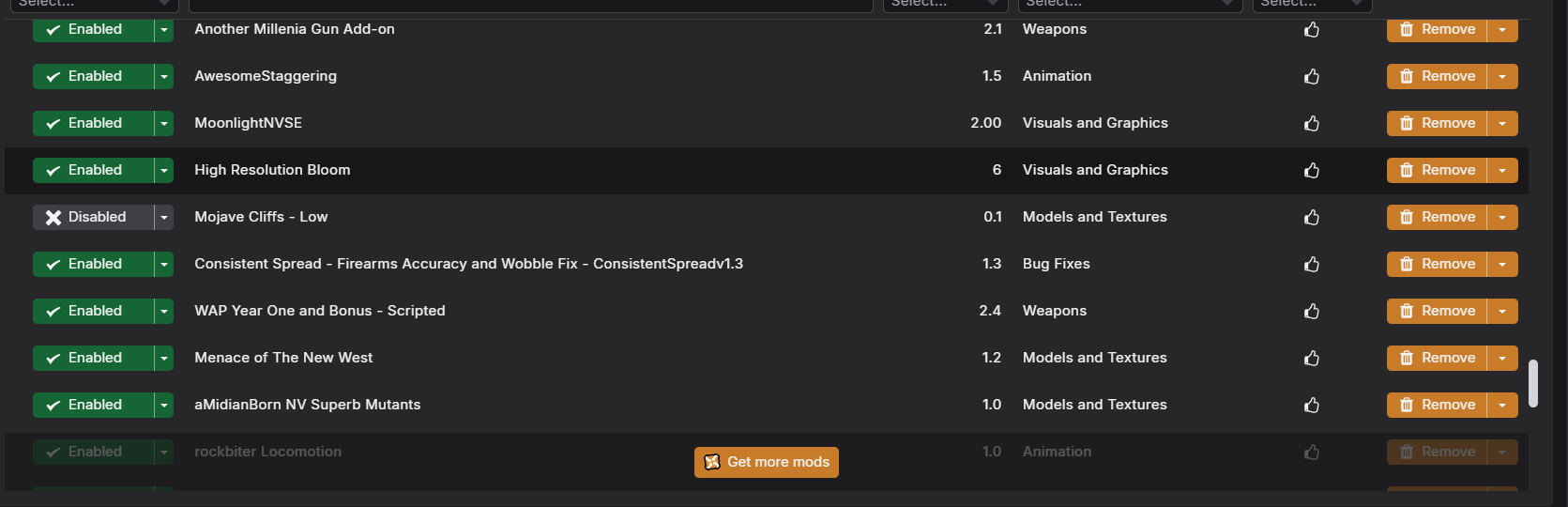Endorse aMidianBorn NV Superb Mutants
The width and height of the screenshot is (1568, 507).
click(1312, 405)
